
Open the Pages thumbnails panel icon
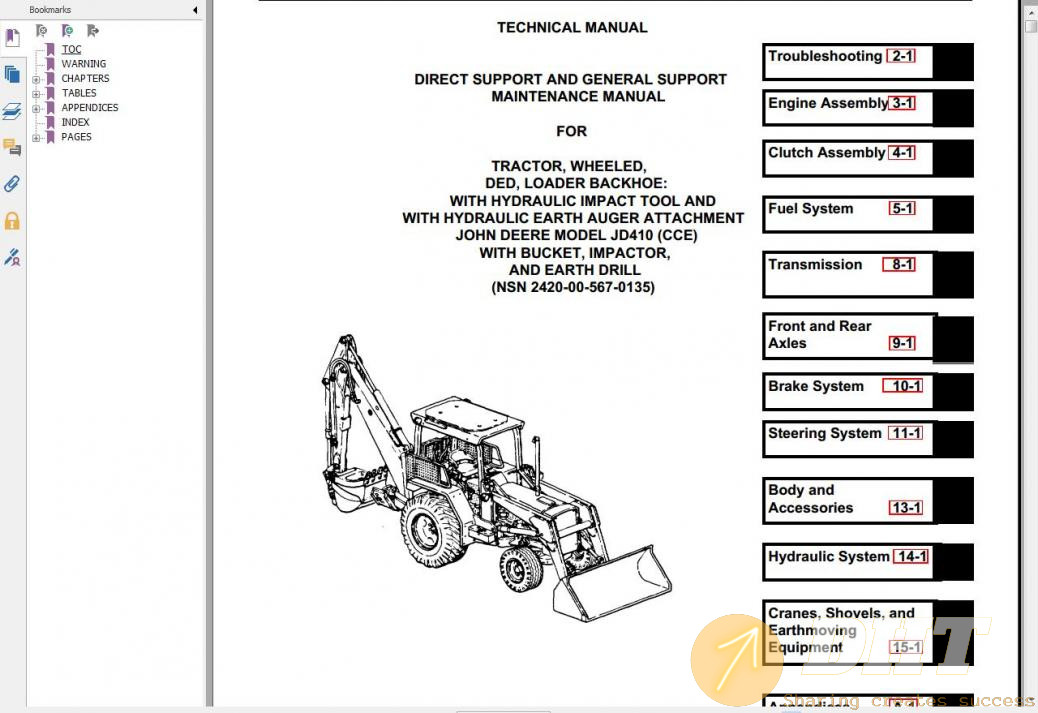(x=12, y=74)
